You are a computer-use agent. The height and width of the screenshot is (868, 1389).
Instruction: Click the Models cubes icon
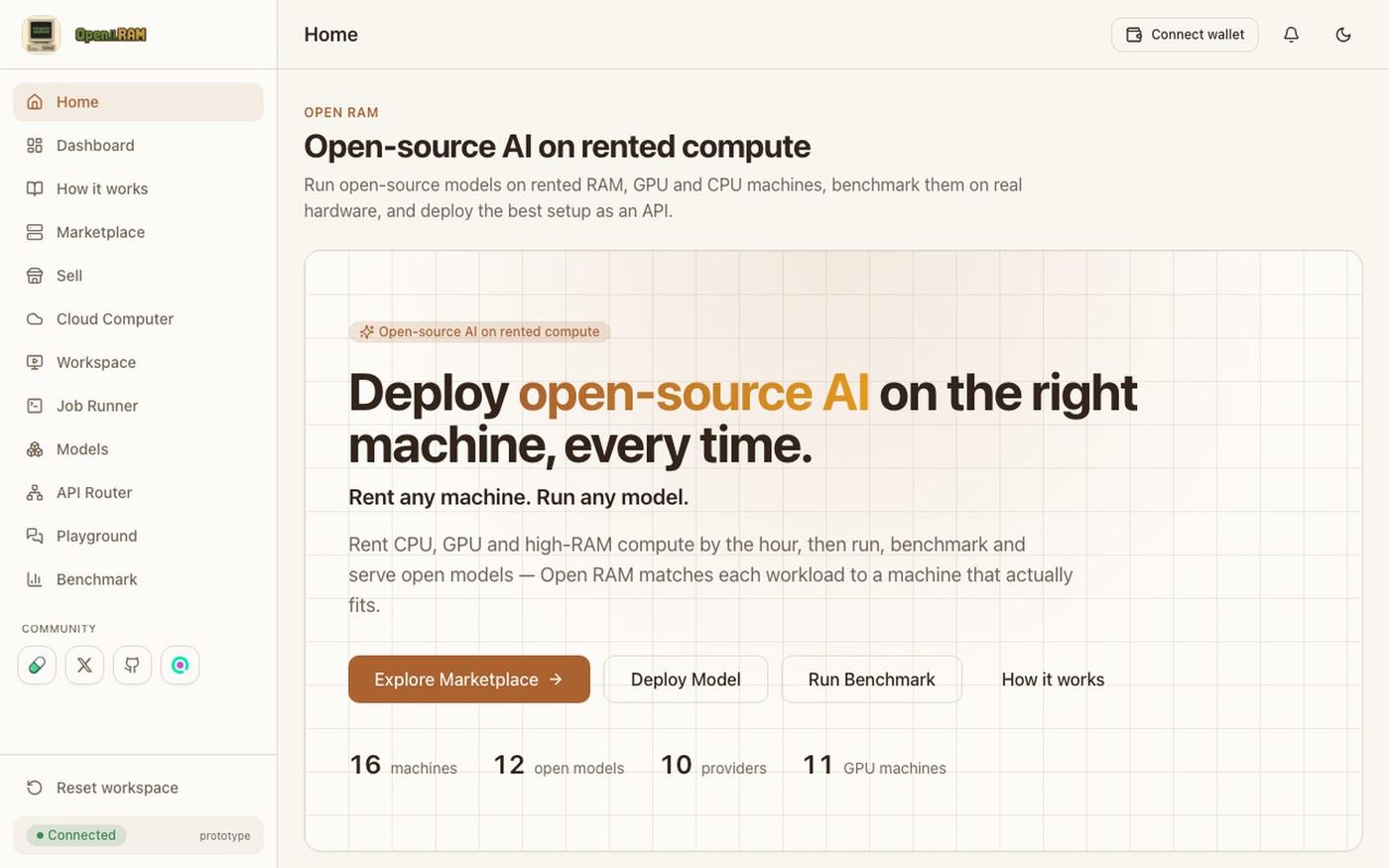coord(35,449)
